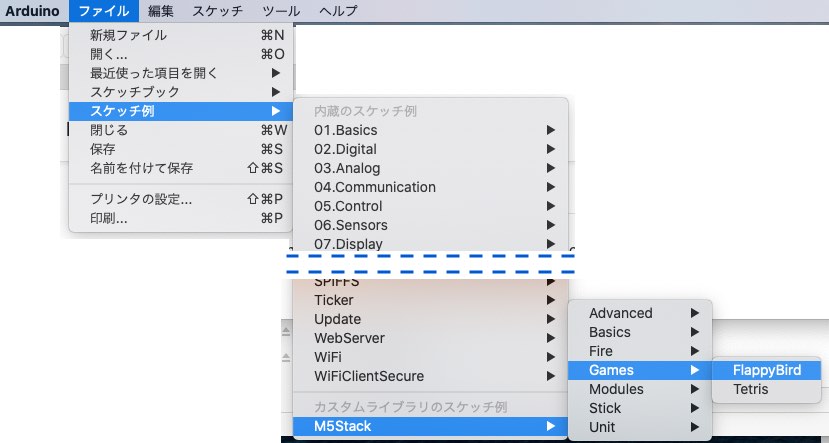Open the ヘルプ menu
Image resolution: width=829 pixels, height=443 pixels.
tap(338, 11)
